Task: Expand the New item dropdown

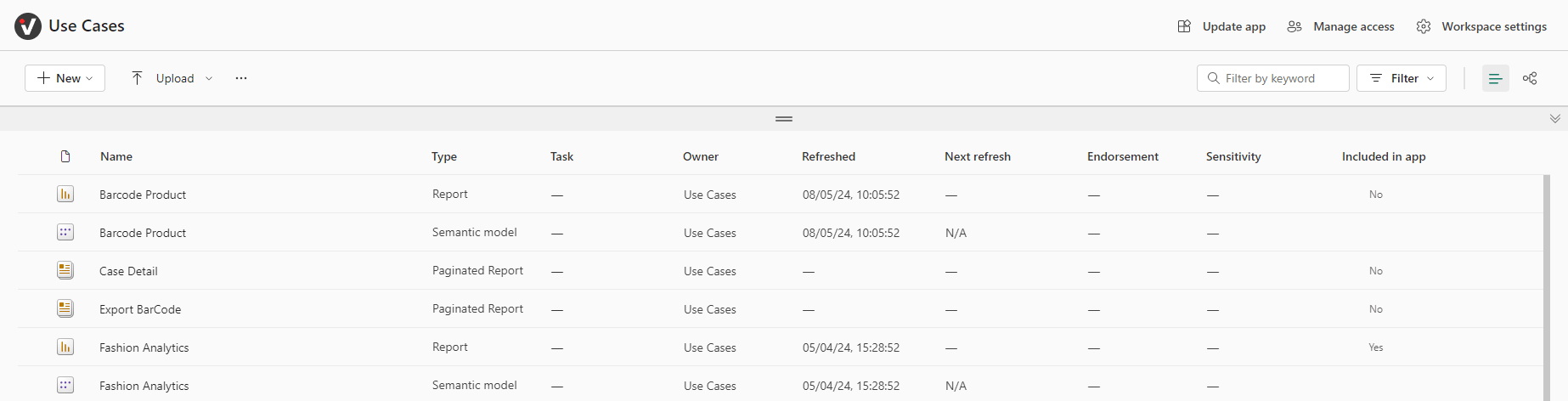Action: tap(65, 78)
